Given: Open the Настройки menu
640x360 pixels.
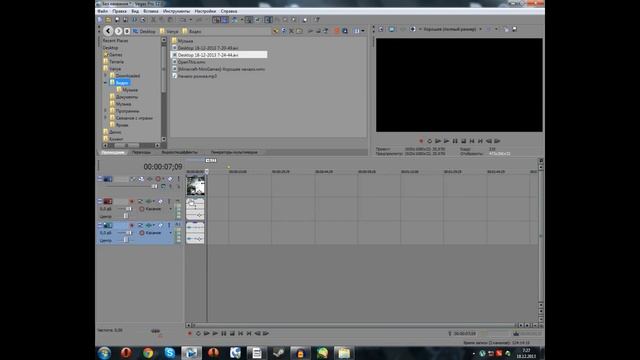Looking at the screenshot, I should click(x=205, y=11).
